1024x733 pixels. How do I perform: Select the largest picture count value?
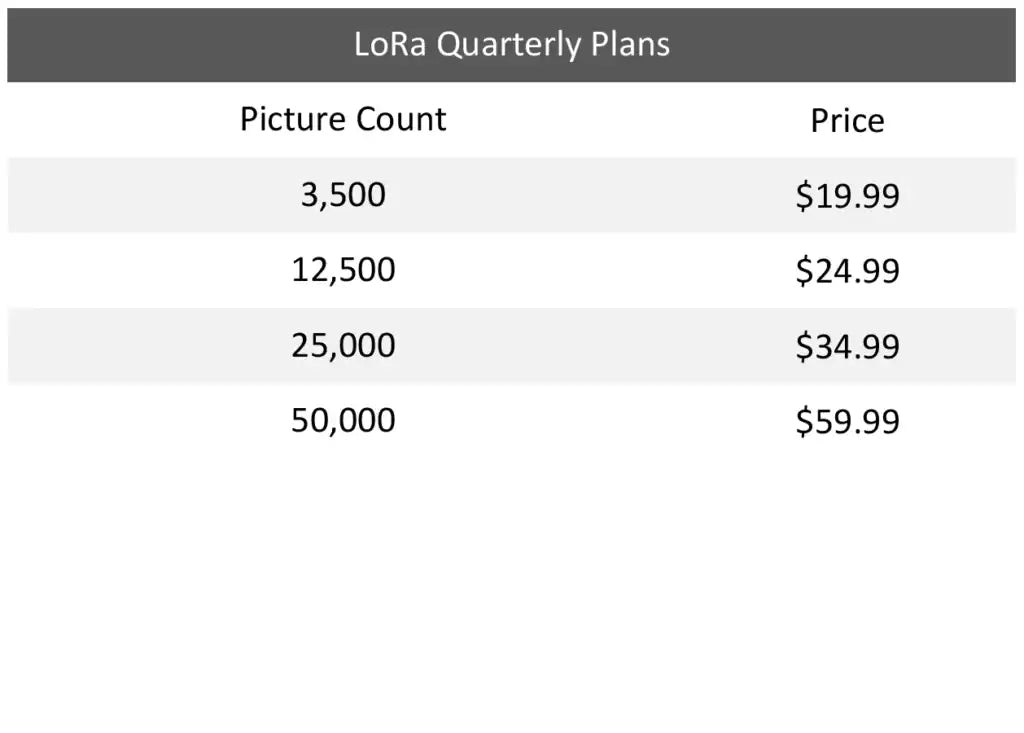(343, 420)
